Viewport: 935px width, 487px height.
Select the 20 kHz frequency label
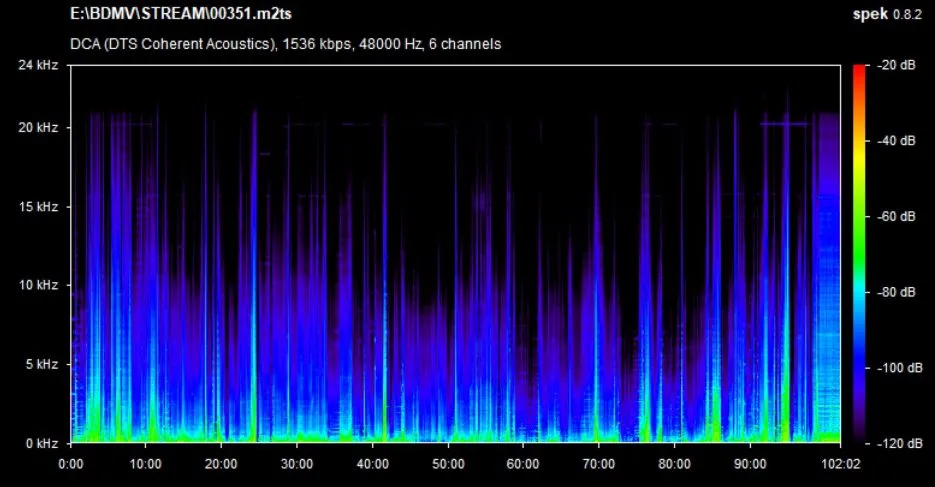click(x=43, y=128)
